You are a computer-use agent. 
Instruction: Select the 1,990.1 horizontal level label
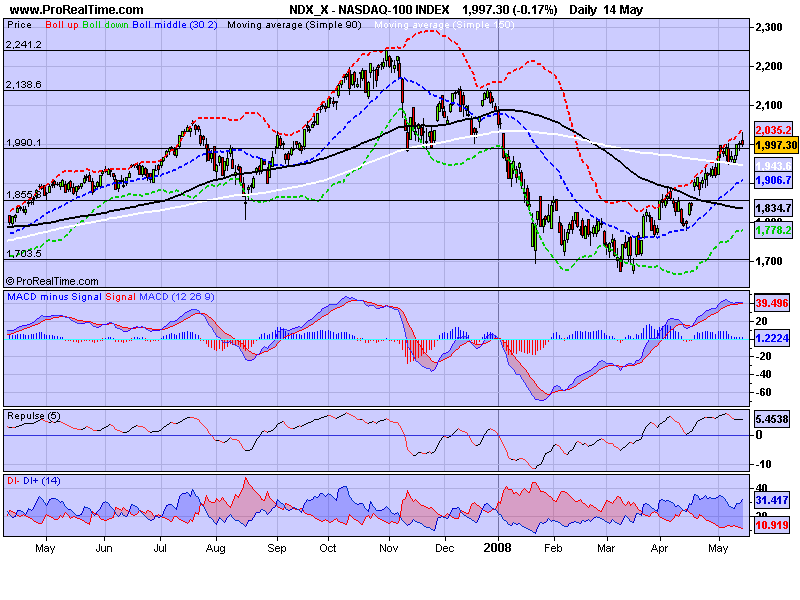[23, 142]
